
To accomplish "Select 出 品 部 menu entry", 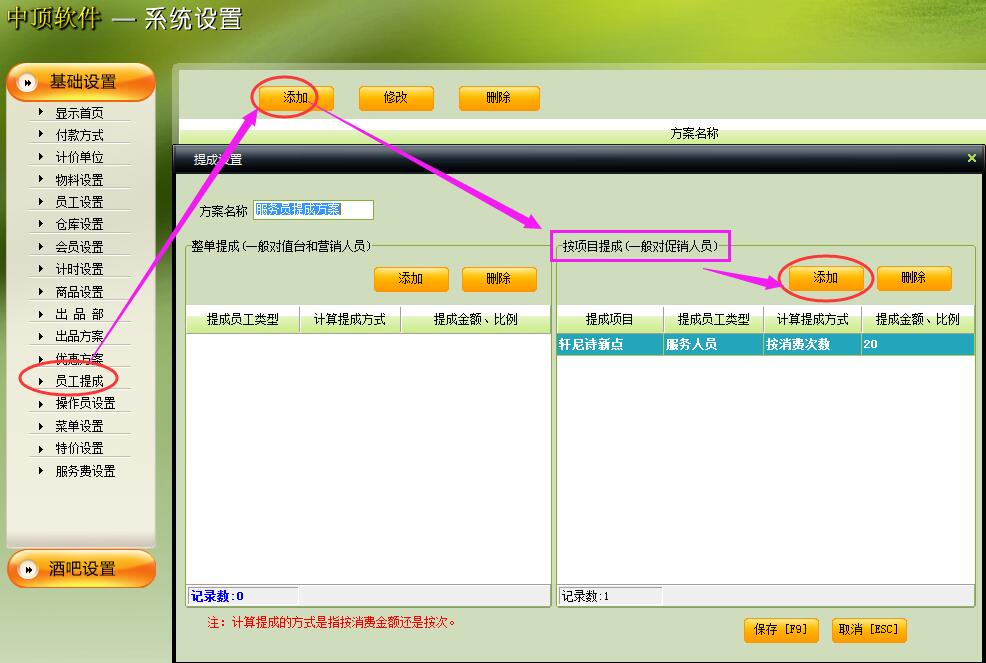I will point(79,314).
